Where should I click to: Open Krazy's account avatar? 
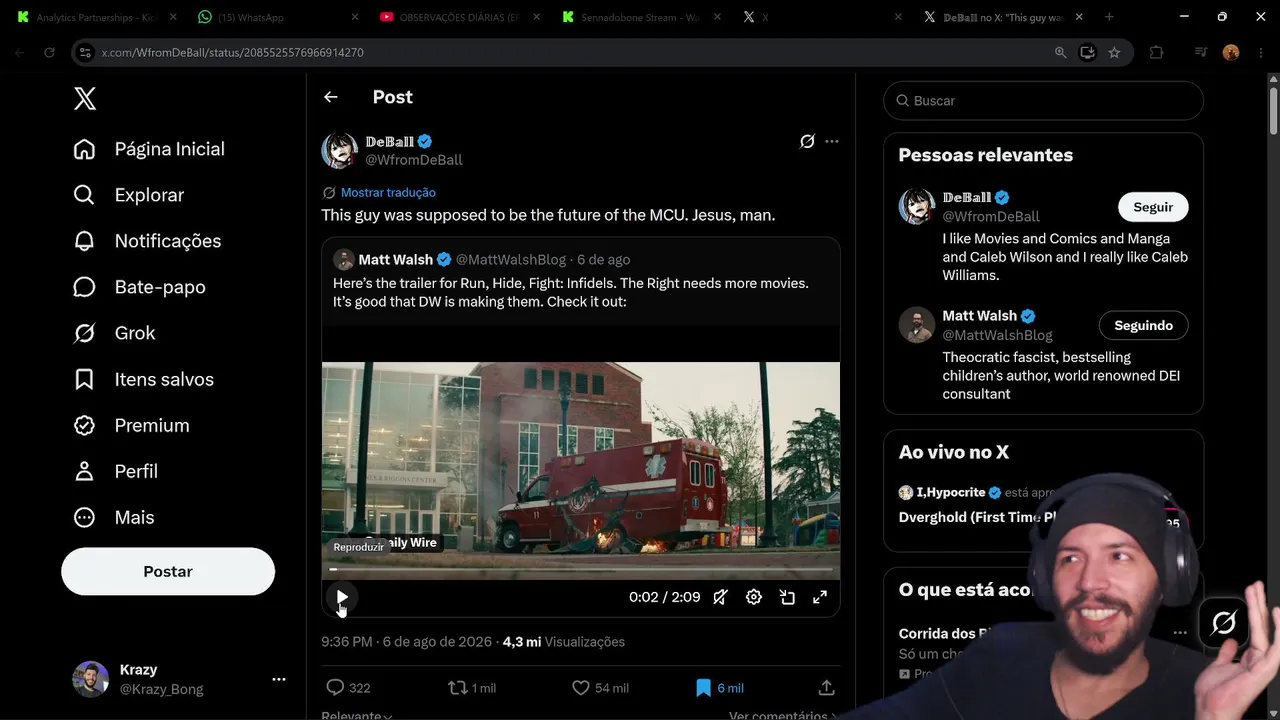(x=90, y=679)
